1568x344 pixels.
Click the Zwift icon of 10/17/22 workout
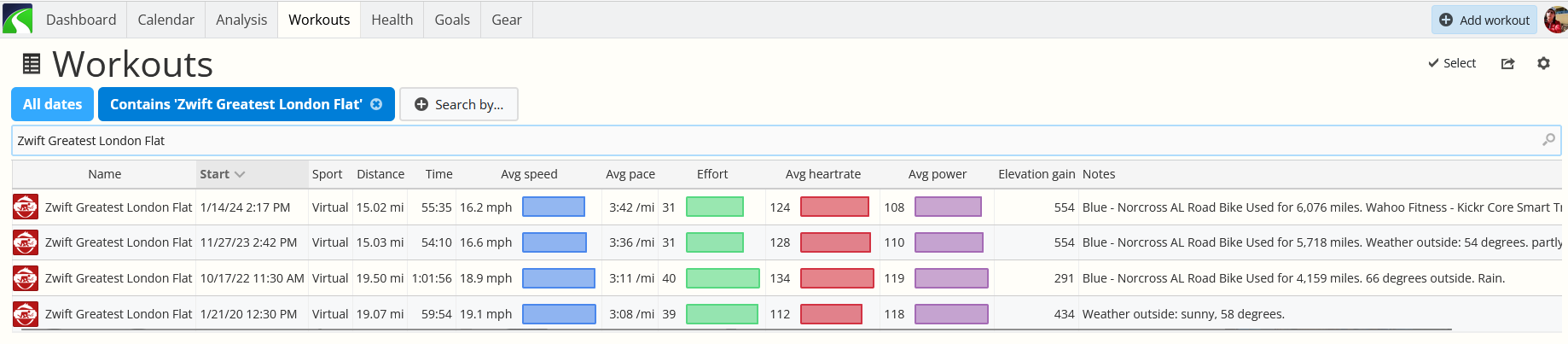(26, 278)
